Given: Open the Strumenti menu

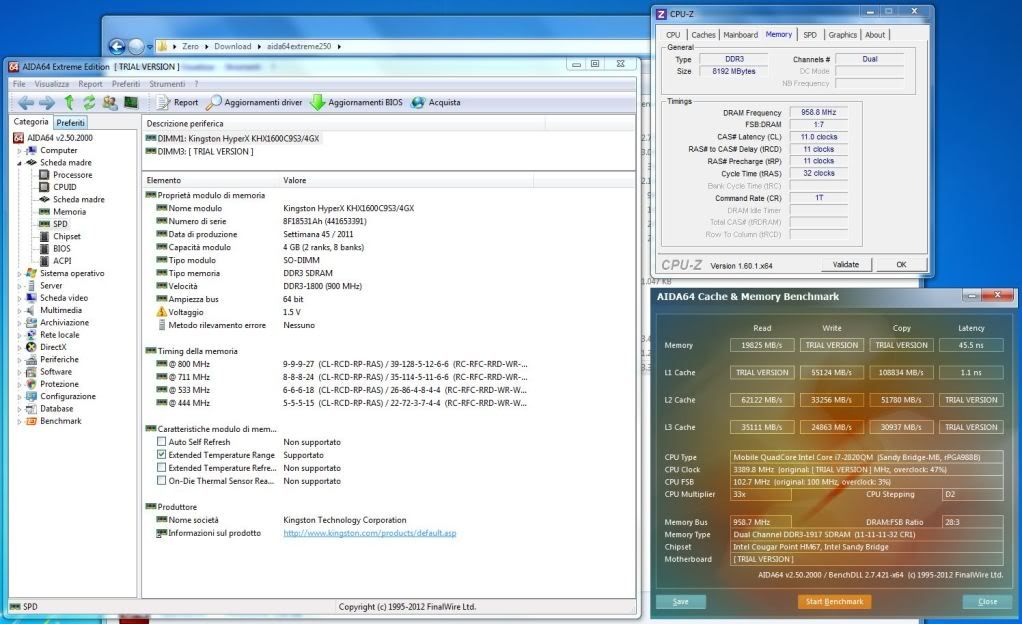Looking at the screenshot, I should (x=167, y=84).
